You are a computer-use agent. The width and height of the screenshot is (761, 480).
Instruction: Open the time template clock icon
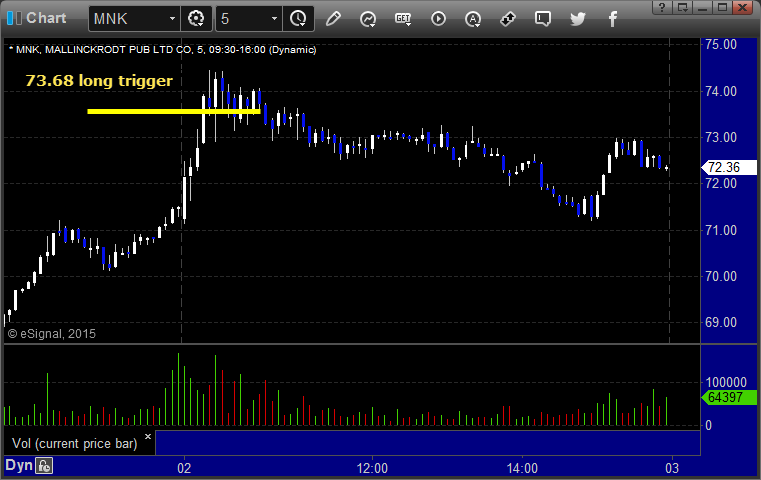tap(298, 19)
